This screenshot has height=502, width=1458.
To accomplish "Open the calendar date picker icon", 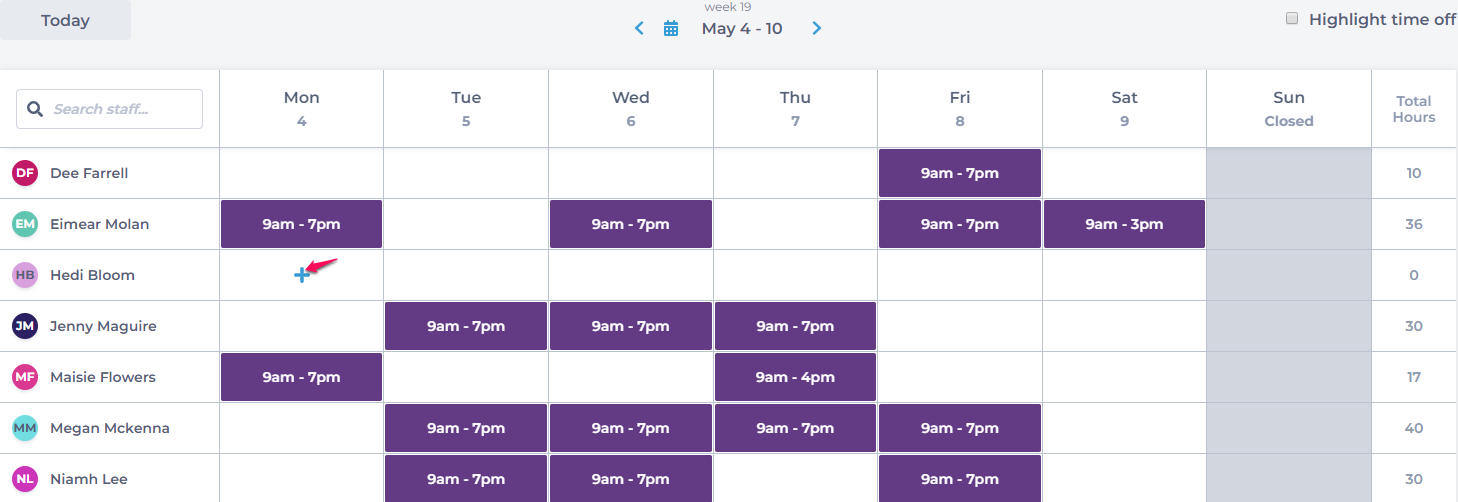I will pos(671,29).
